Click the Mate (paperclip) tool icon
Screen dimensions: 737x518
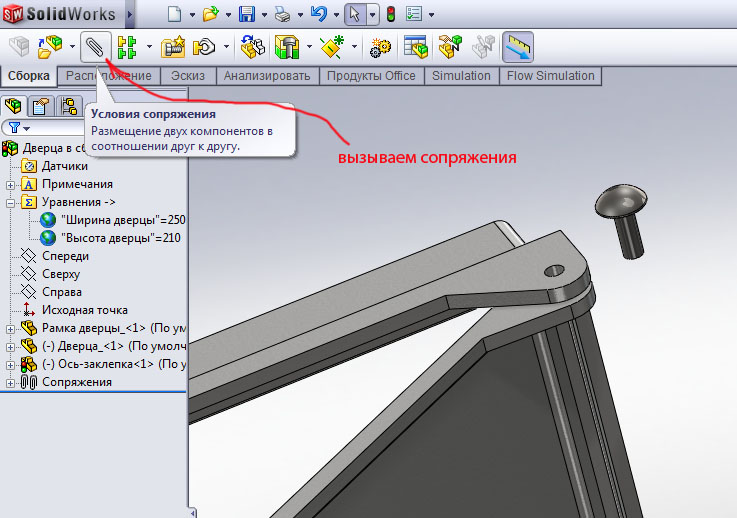[x=95, y=46]
